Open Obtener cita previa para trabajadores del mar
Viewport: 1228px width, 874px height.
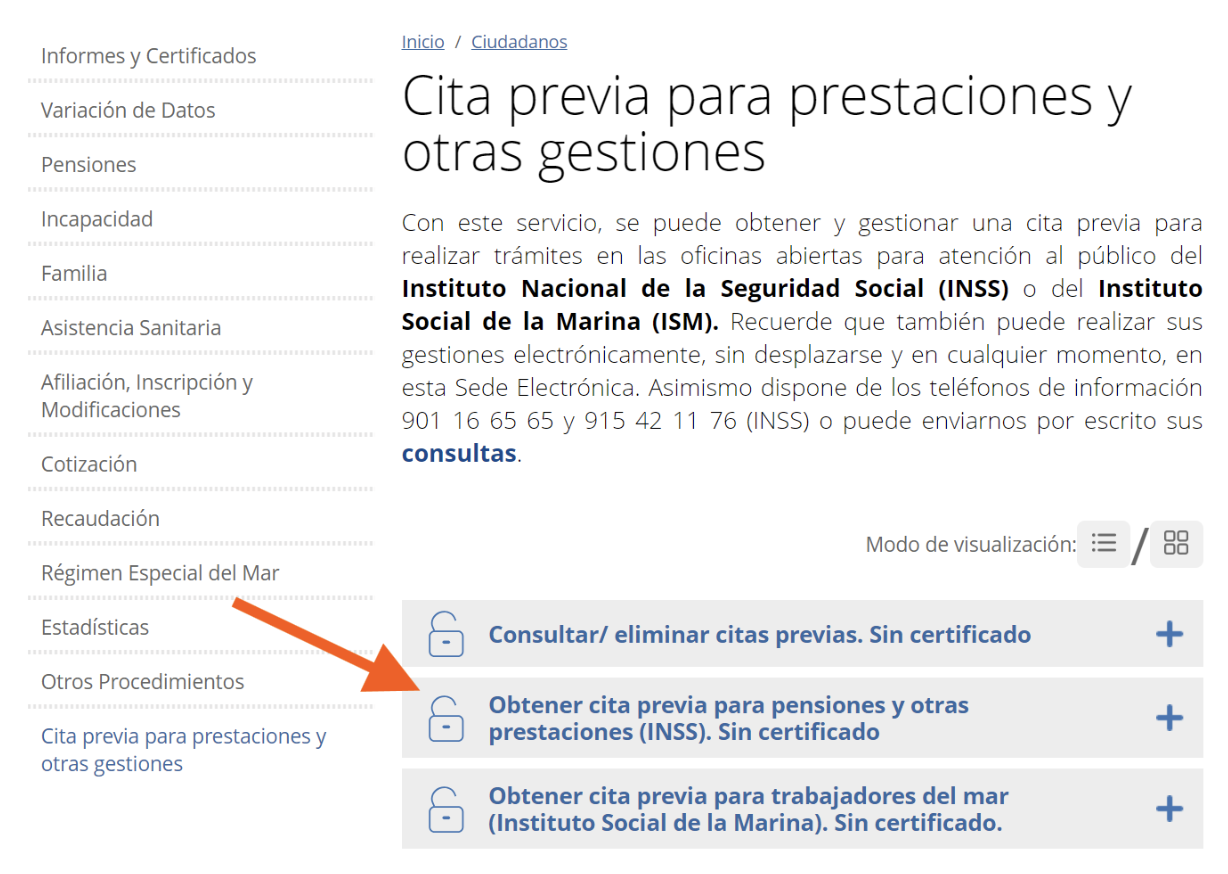[748, 809]
